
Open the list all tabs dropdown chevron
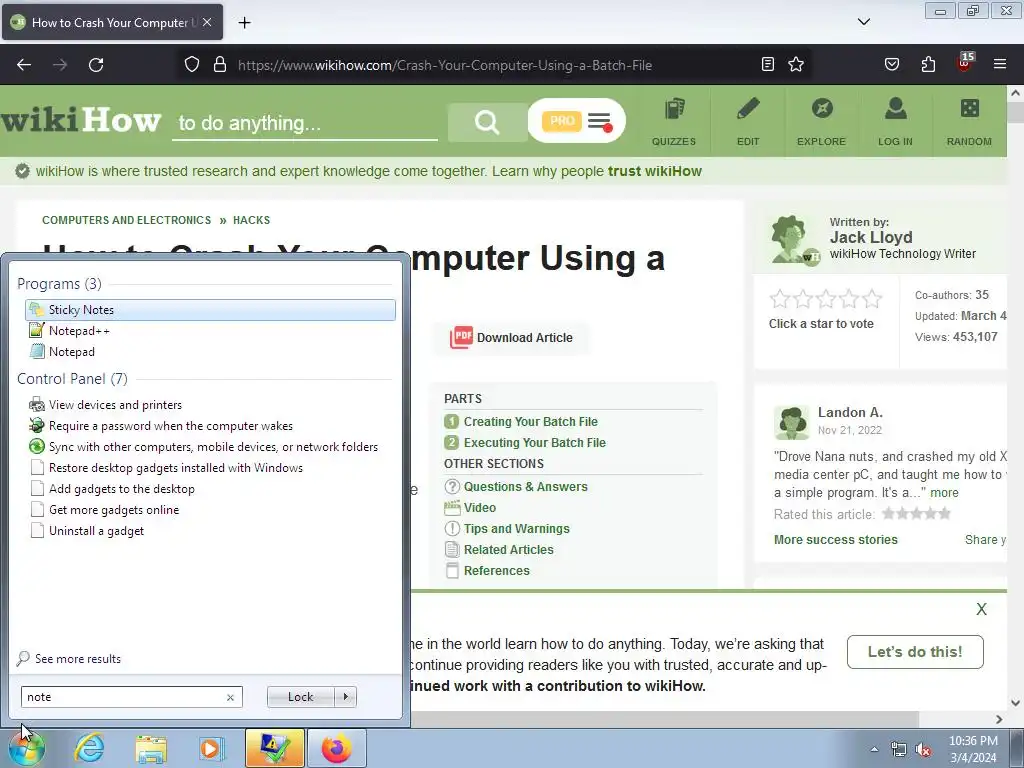[x=864, y=22]
